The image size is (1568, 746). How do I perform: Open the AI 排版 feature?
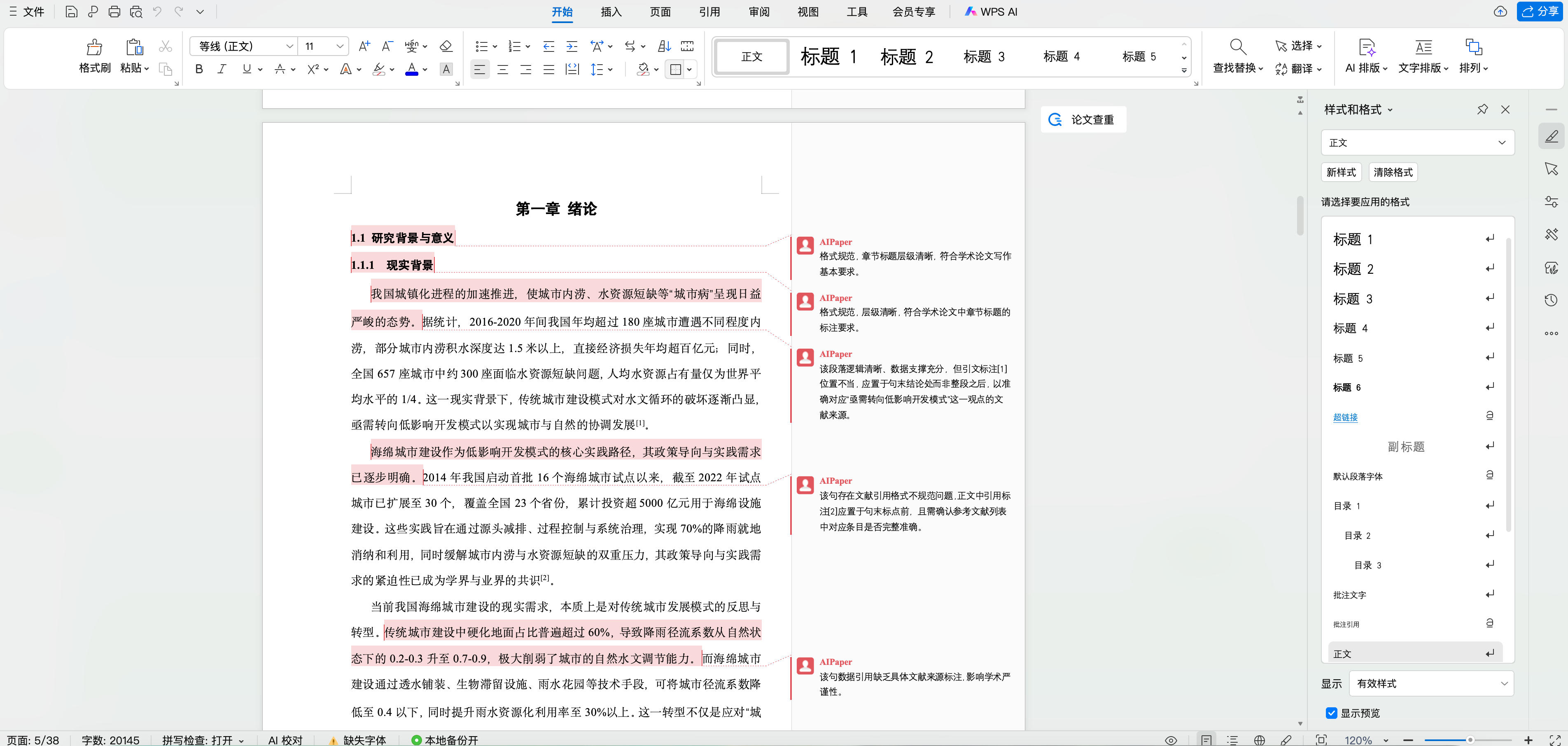pyautogui.click(x=1366, y=56)
